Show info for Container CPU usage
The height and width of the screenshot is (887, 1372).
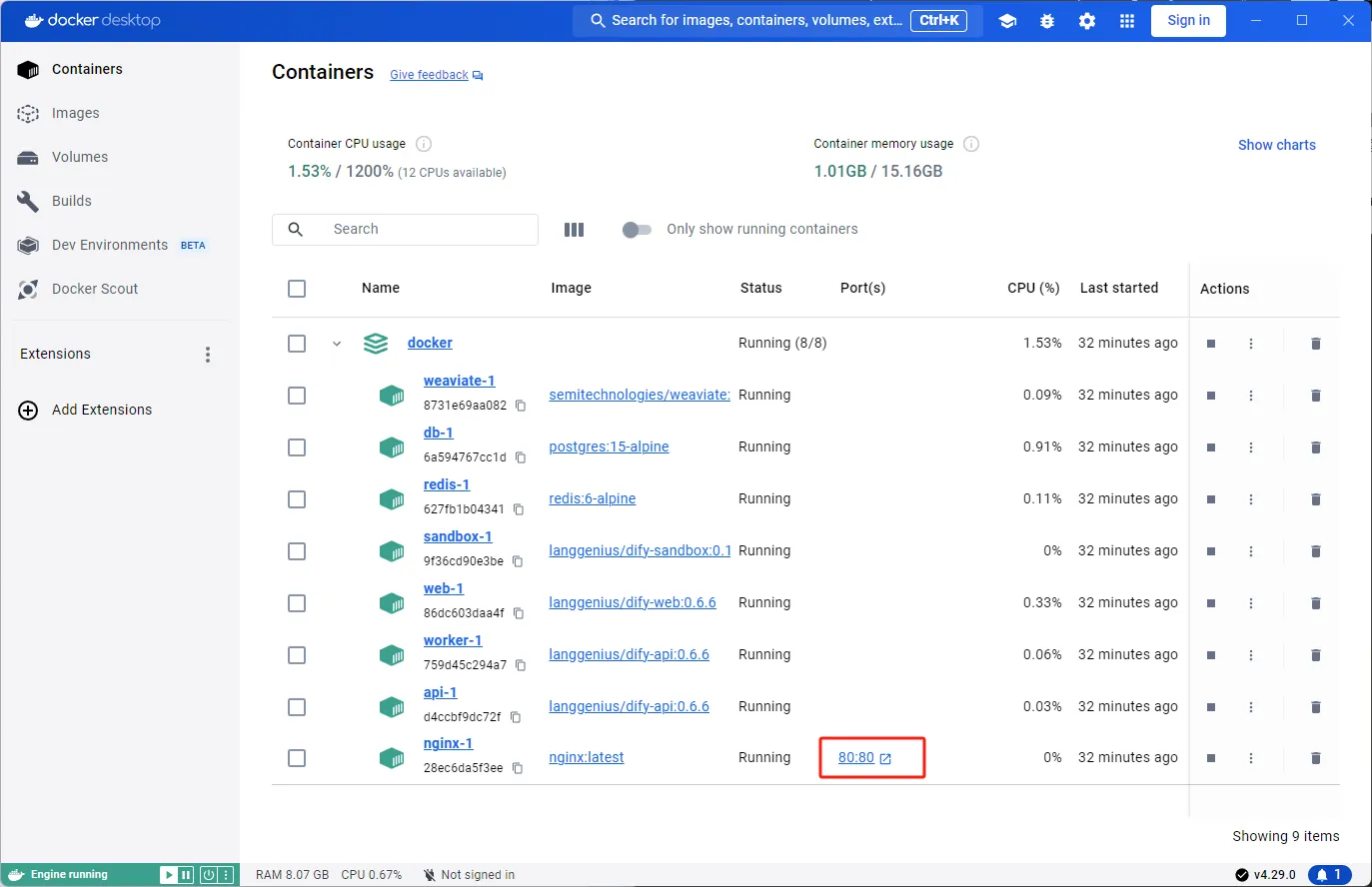424,144
